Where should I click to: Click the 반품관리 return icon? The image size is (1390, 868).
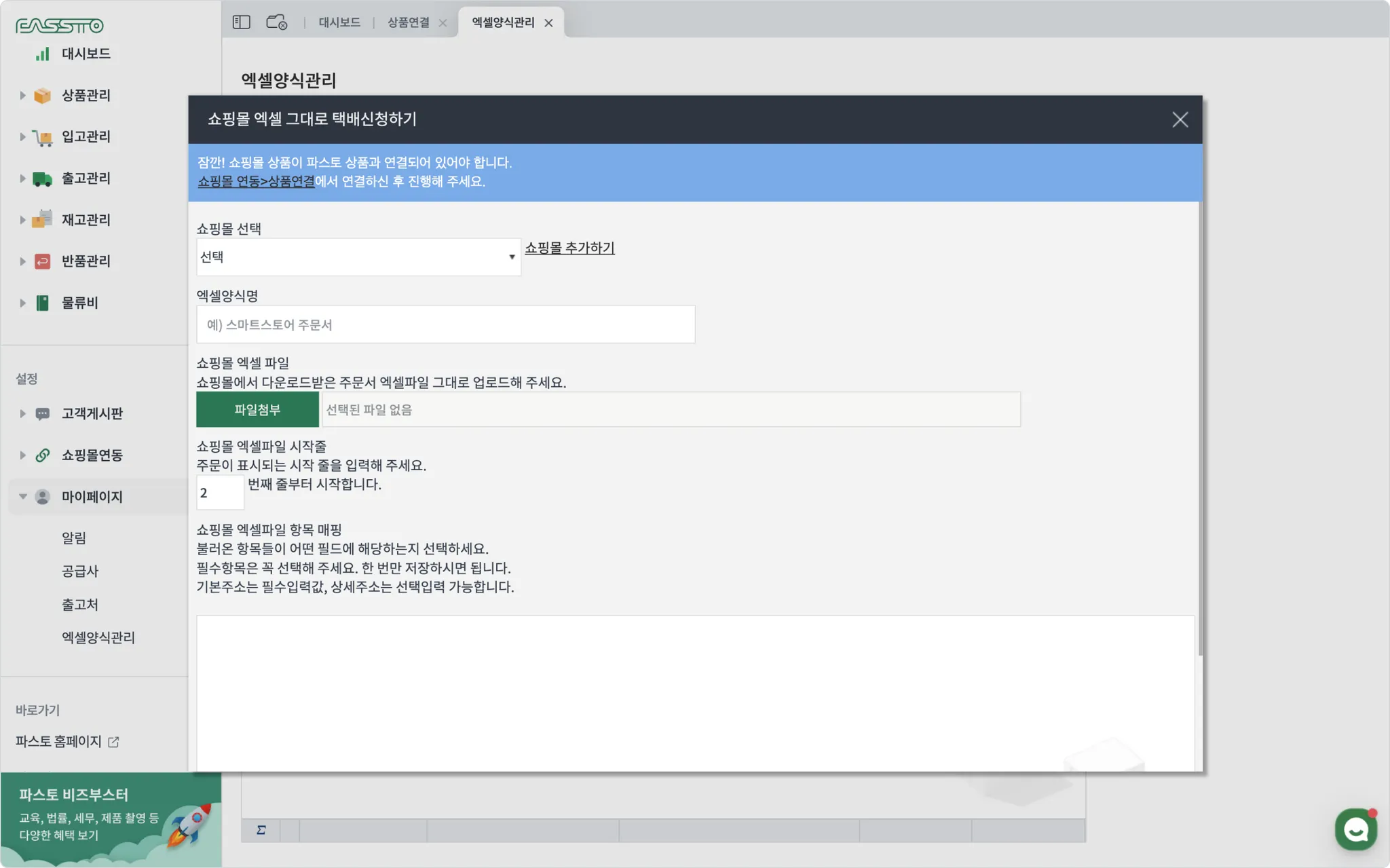pyautogui.click(x=42, y=261)
